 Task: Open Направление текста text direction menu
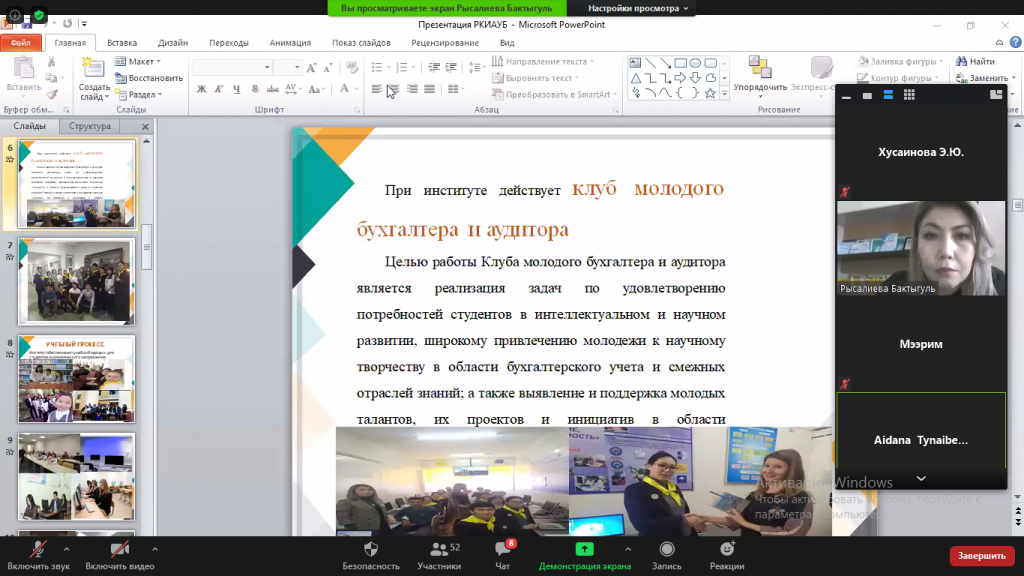pos(543,61)
